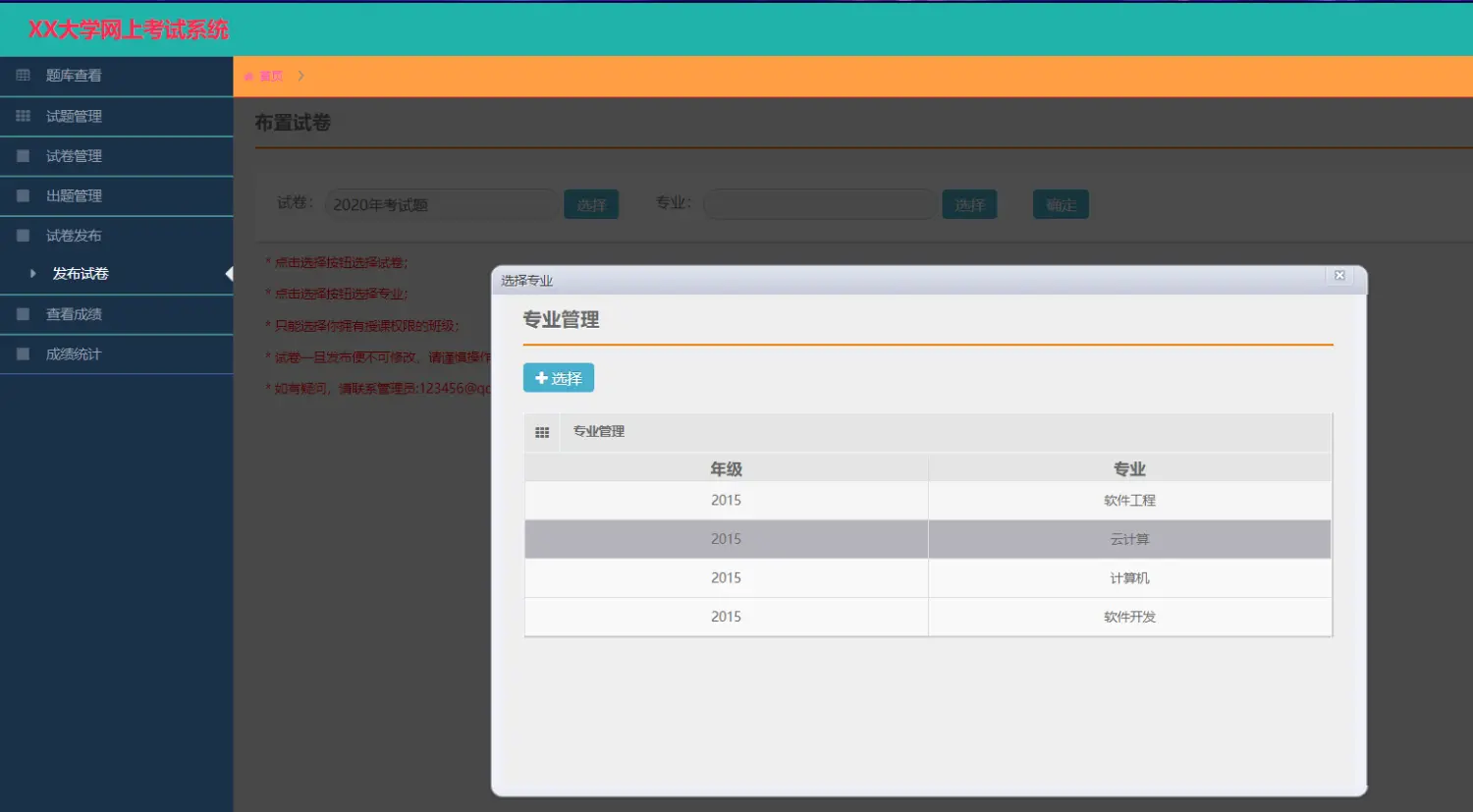
Task: Click the empty 专业 input field
Action: [819, 204]
